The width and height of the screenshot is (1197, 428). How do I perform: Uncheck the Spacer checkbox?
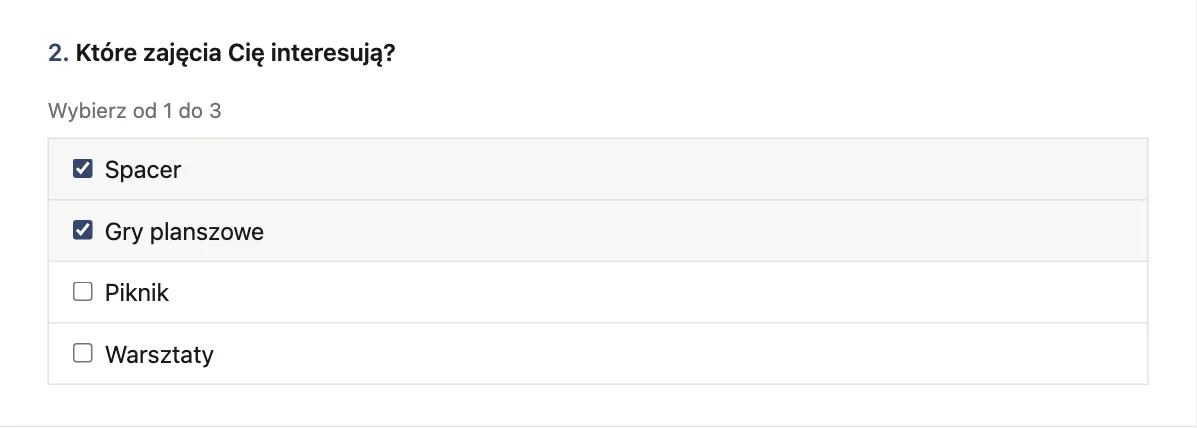(x=82, y=169)
